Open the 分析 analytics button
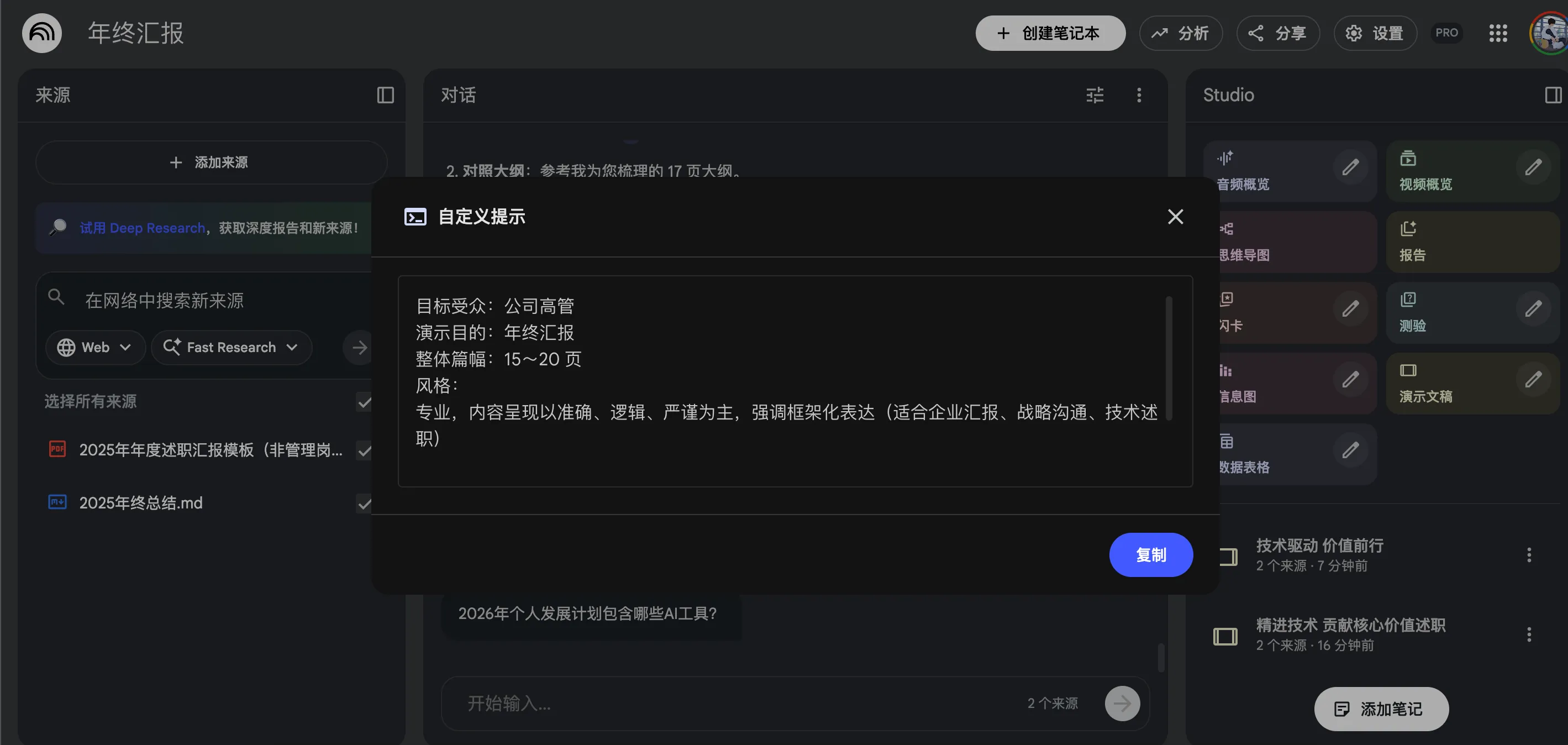1568x745 pixels. point(1180,33)
